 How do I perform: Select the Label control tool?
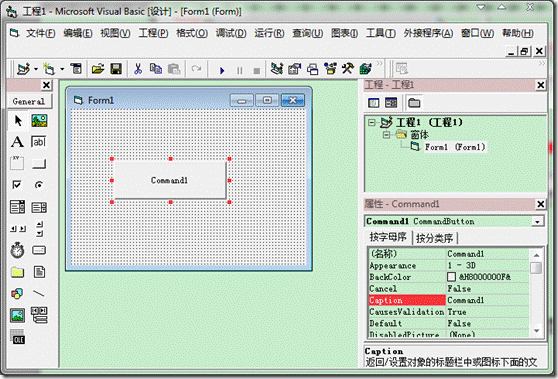click(x=17, y=142)
